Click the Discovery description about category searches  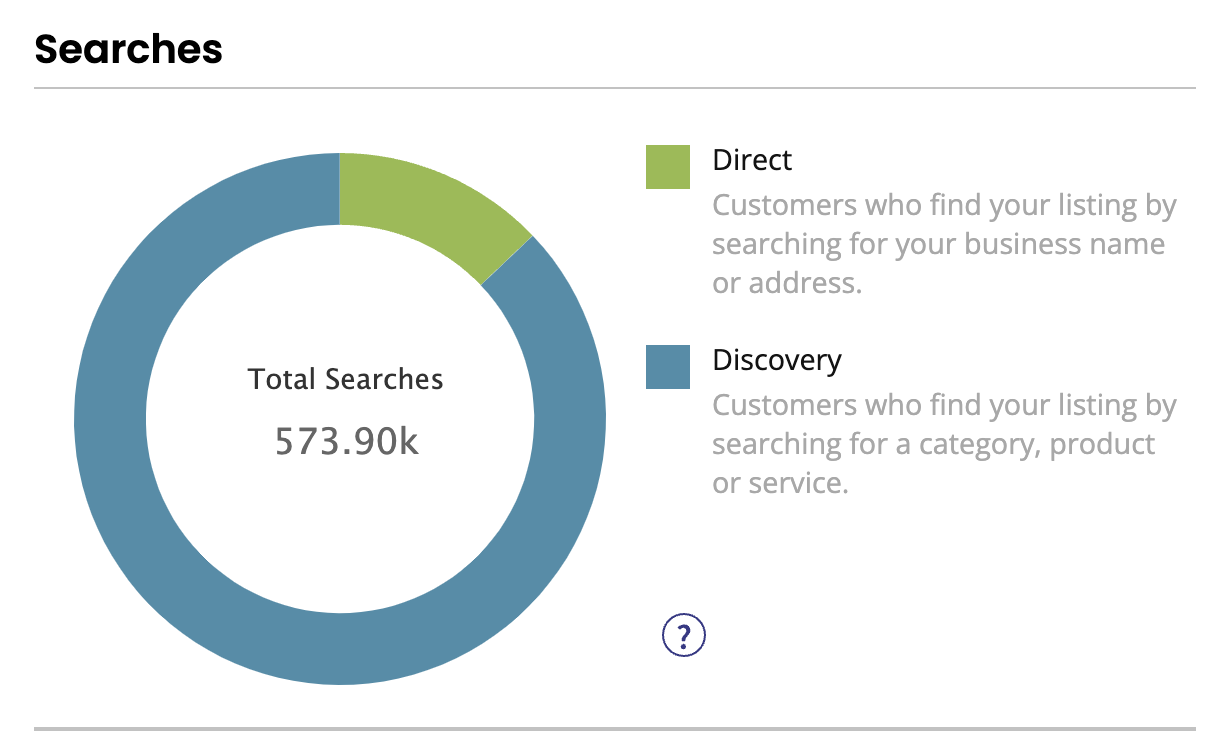[x=945, y=444]
